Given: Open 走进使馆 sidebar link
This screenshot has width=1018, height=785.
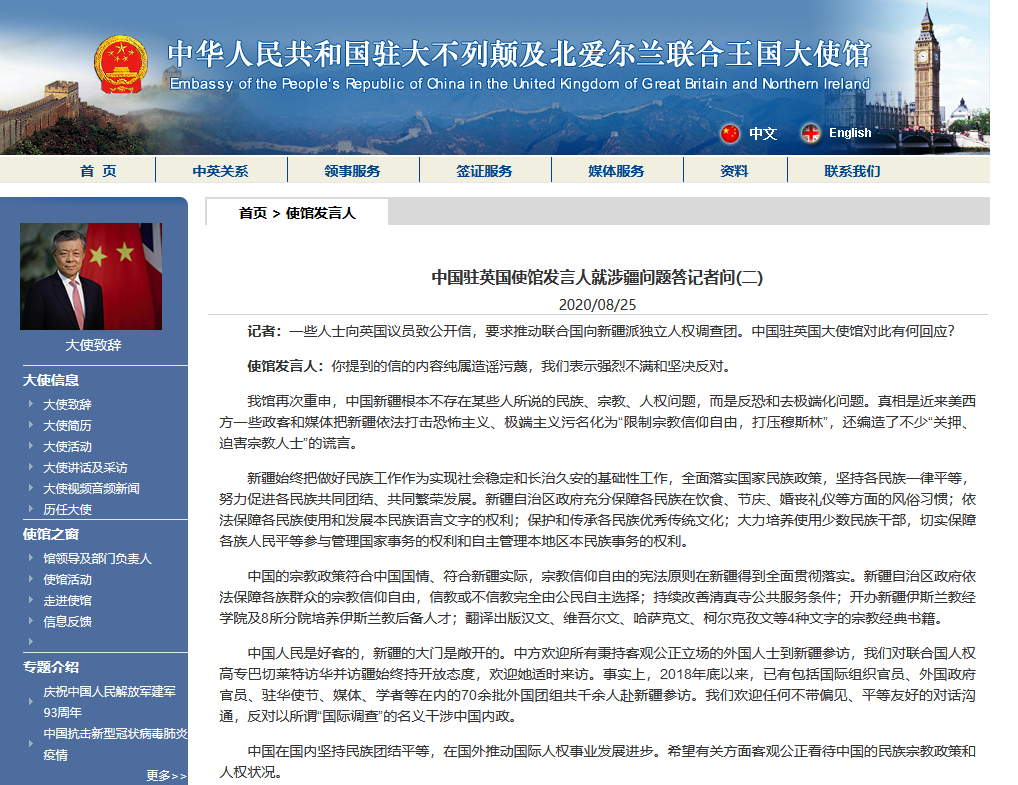Looking at the screenshot, I should (x=67, y=600).
